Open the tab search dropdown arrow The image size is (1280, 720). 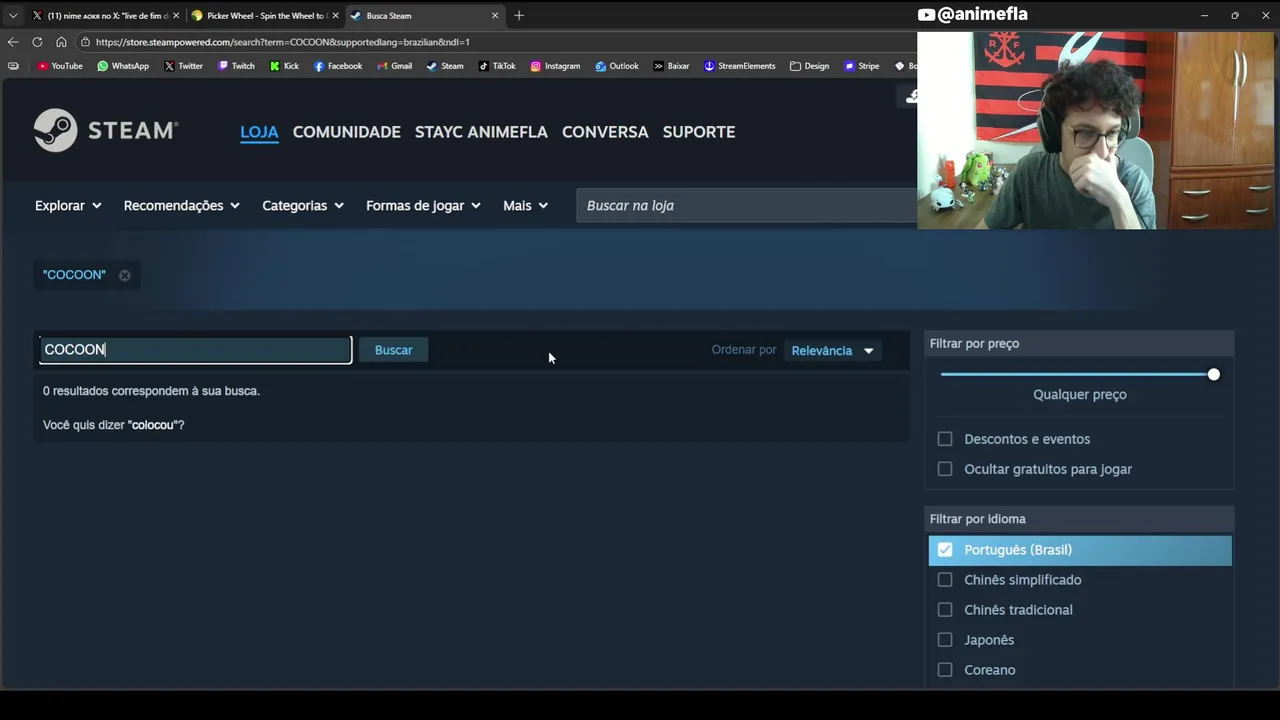point(13,15)
